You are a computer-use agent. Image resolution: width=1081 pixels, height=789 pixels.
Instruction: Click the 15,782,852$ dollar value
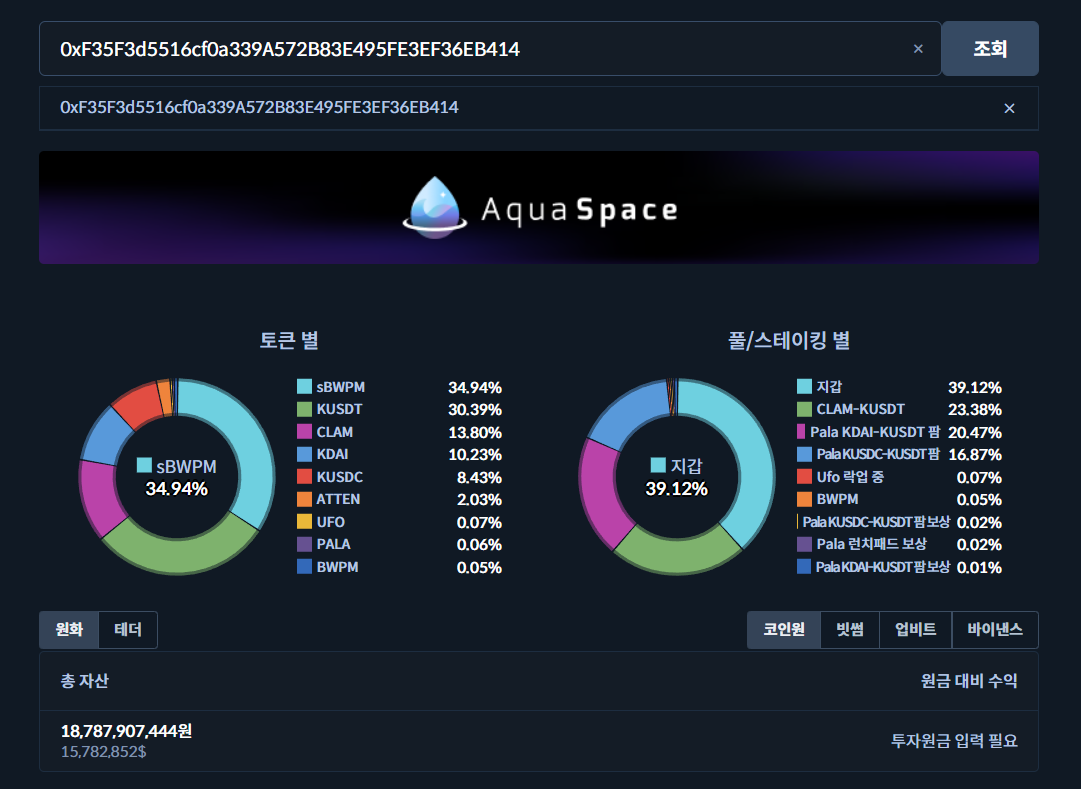[103, 751]
